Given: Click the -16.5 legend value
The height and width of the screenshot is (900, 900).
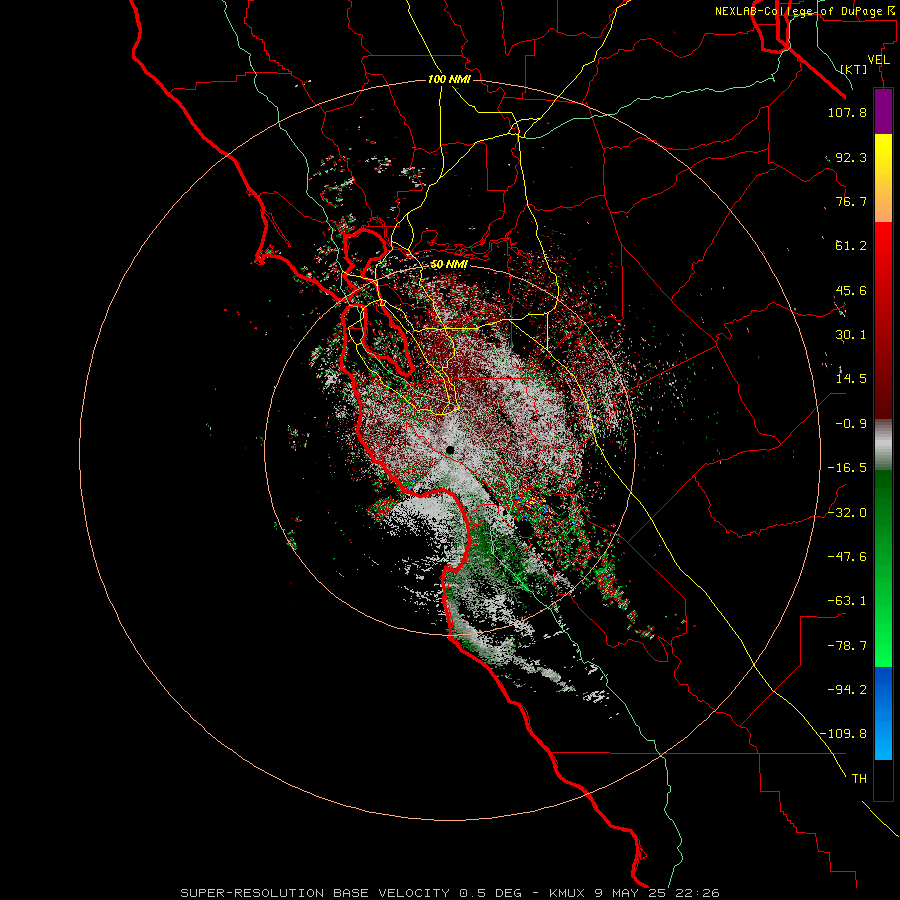Looking at the screenshot, I should [847, 468].
